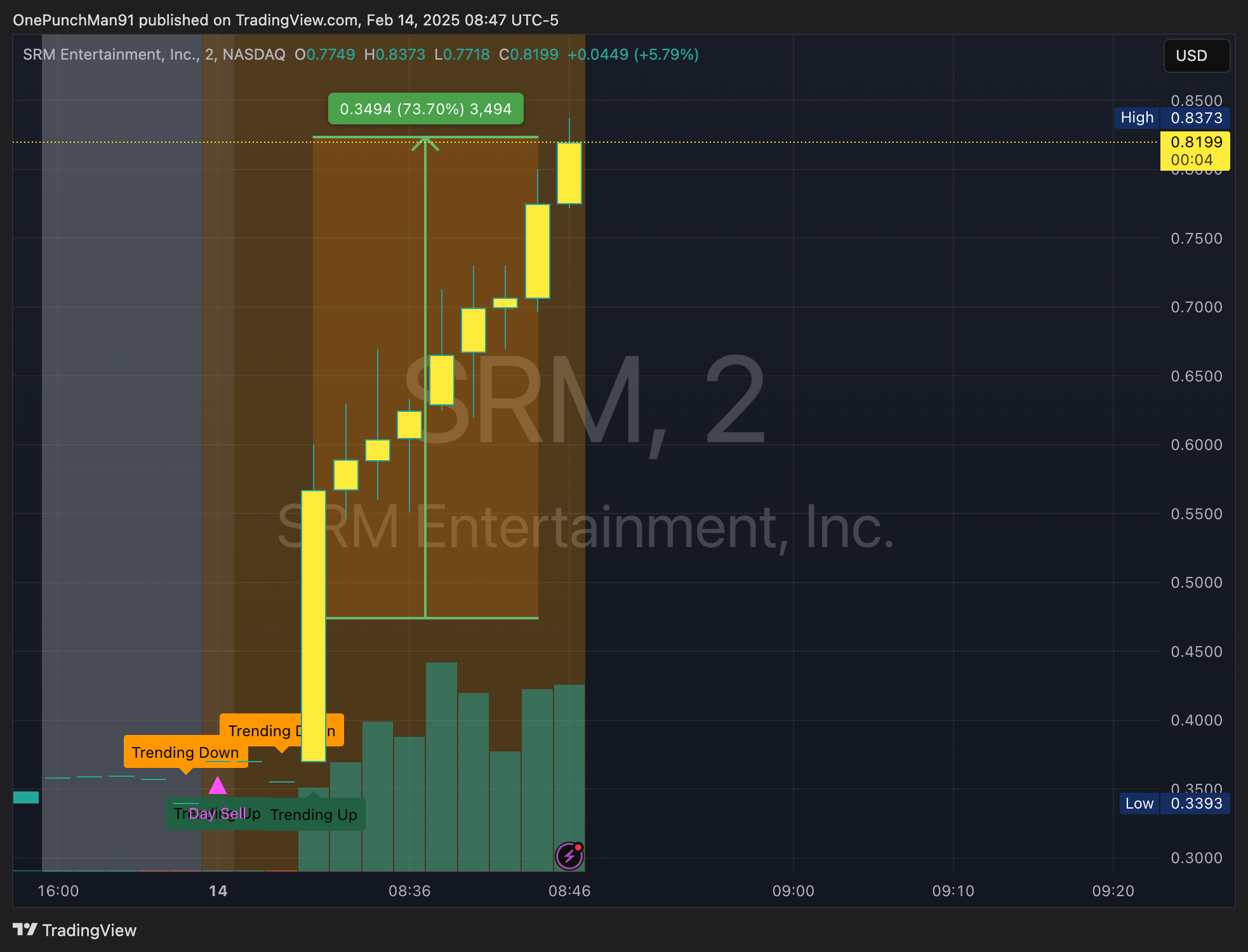The height and width of the screenshot is (952, 1248).
Task: Click the 14 date axis label
Action: click(x=218, y=891)
